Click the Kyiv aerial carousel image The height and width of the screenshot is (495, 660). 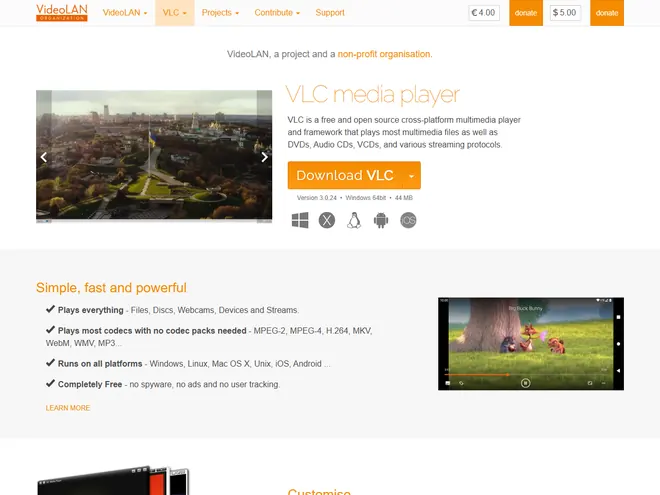coord(154,156)
